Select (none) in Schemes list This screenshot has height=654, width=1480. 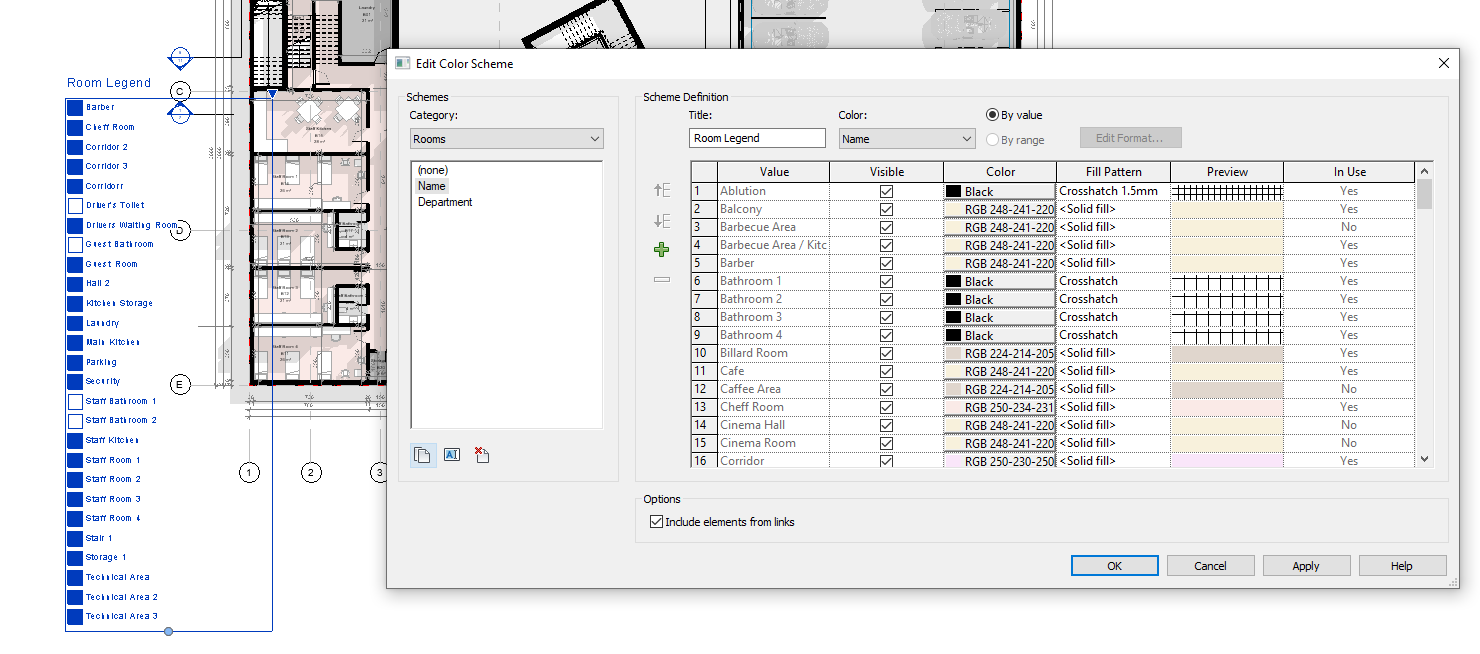tap(433, 170)
